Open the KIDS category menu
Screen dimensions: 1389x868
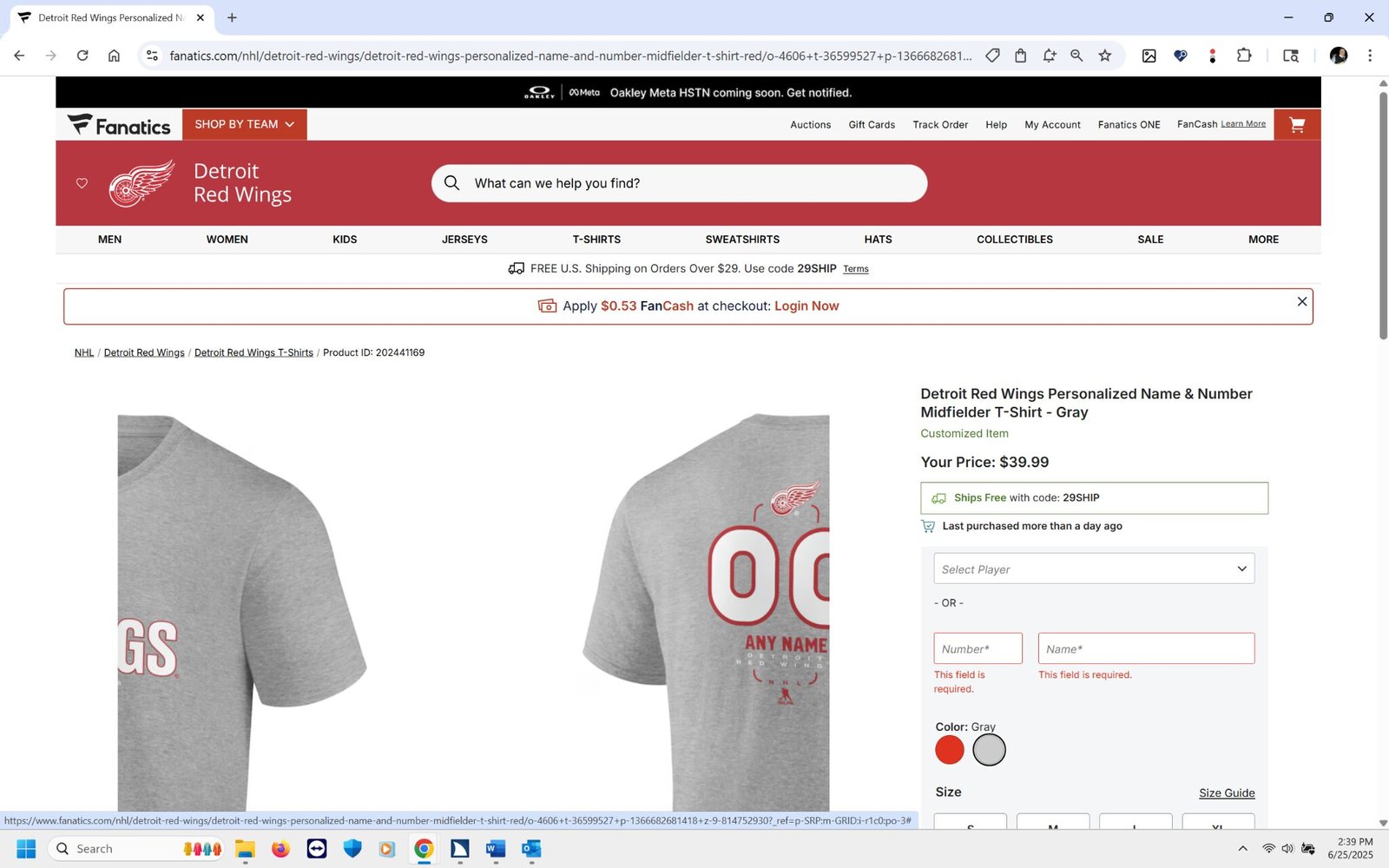tap(345, 240)
